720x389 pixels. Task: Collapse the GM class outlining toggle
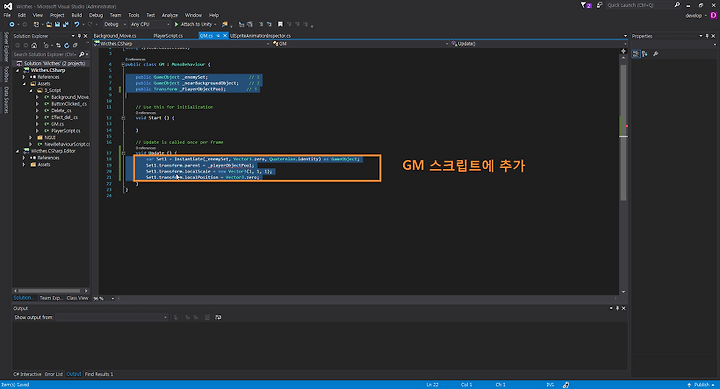coord(123,65)
